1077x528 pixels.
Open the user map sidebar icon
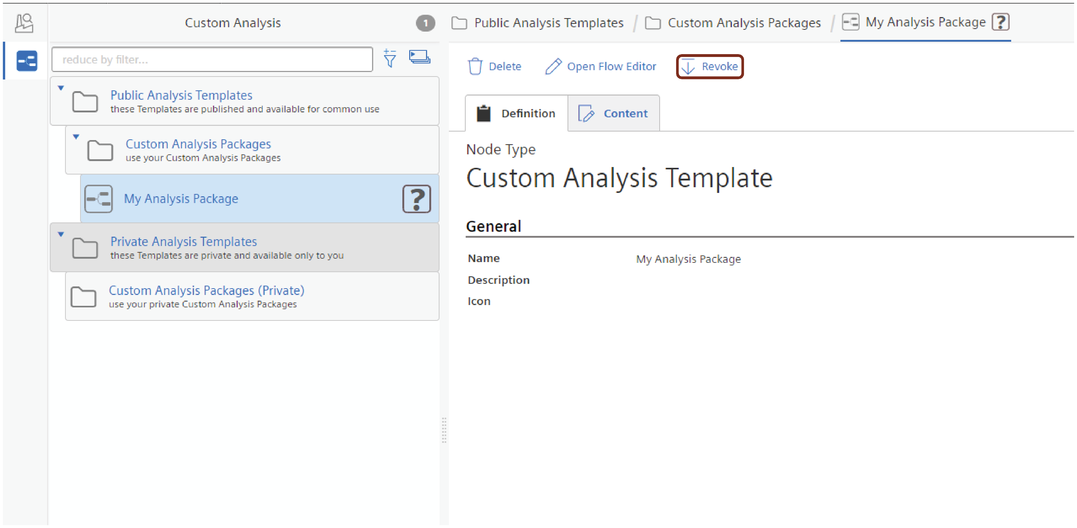pos(25,24)
